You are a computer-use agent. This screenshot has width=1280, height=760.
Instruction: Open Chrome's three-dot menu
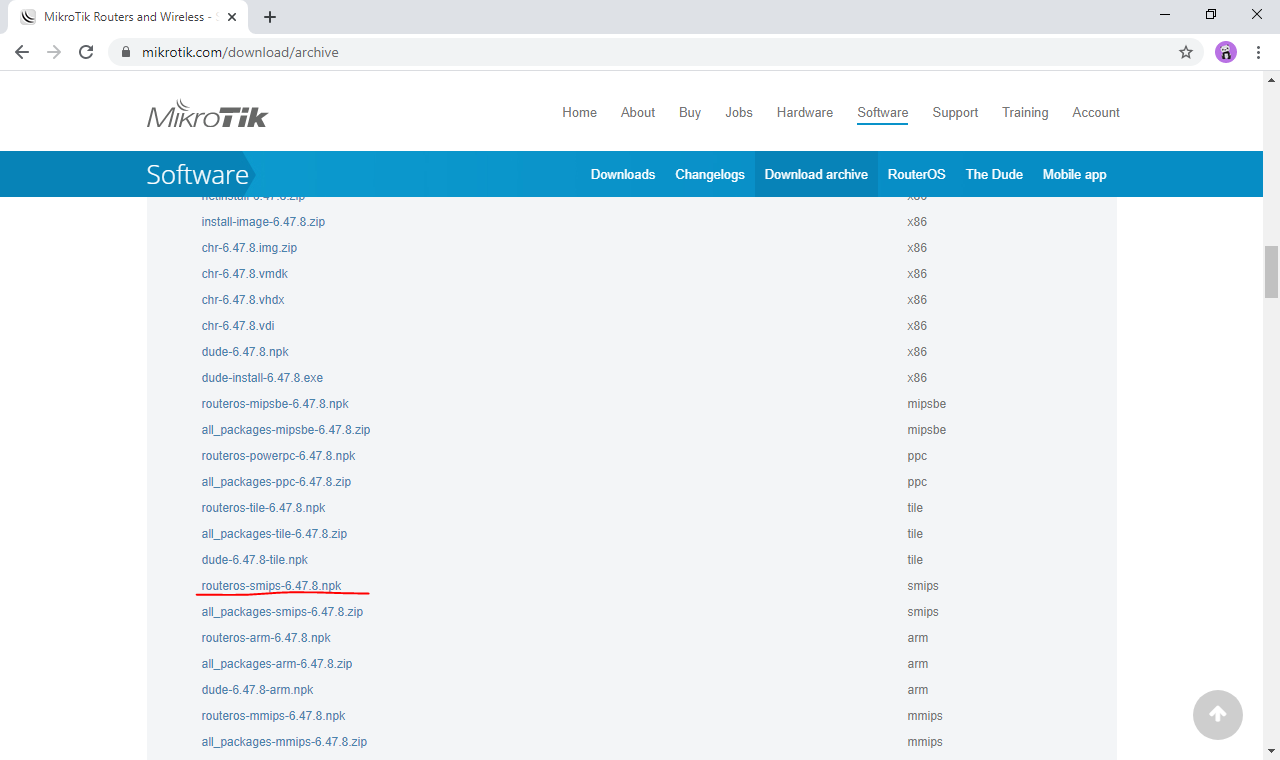pos(1258,52)
